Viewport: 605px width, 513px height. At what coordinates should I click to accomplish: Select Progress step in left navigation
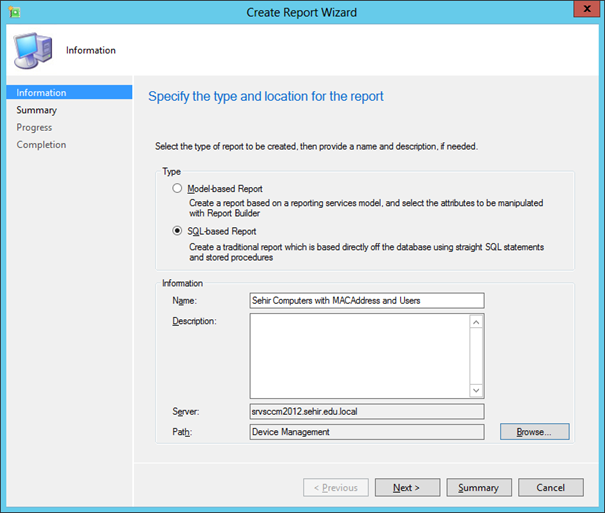(x=34, y=127)
